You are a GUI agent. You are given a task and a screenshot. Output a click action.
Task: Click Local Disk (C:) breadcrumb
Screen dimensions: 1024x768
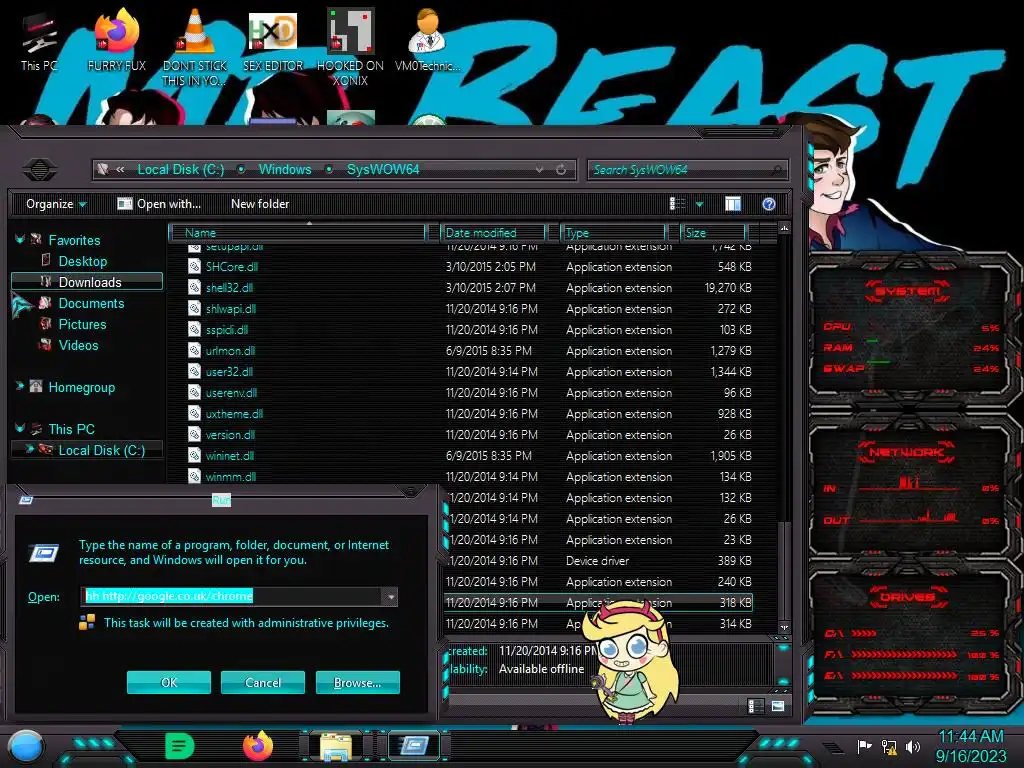[181, 170]
